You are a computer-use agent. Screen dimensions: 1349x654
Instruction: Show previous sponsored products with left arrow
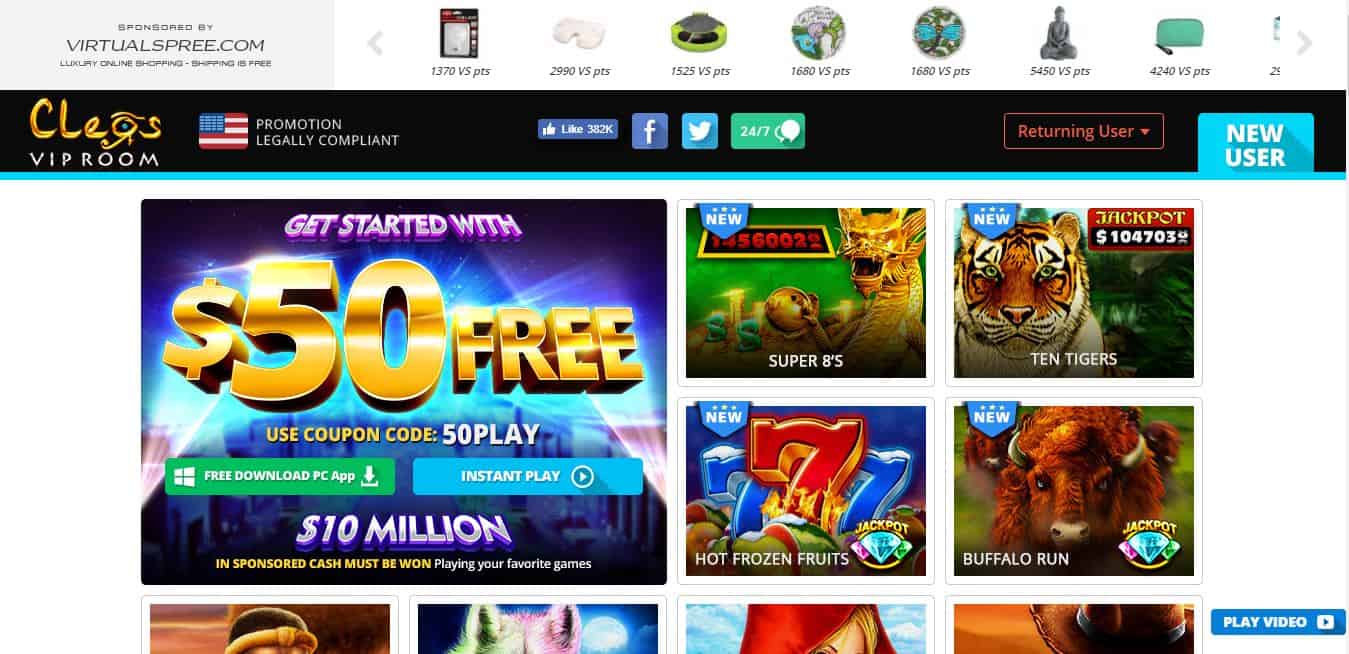(375, 43)
